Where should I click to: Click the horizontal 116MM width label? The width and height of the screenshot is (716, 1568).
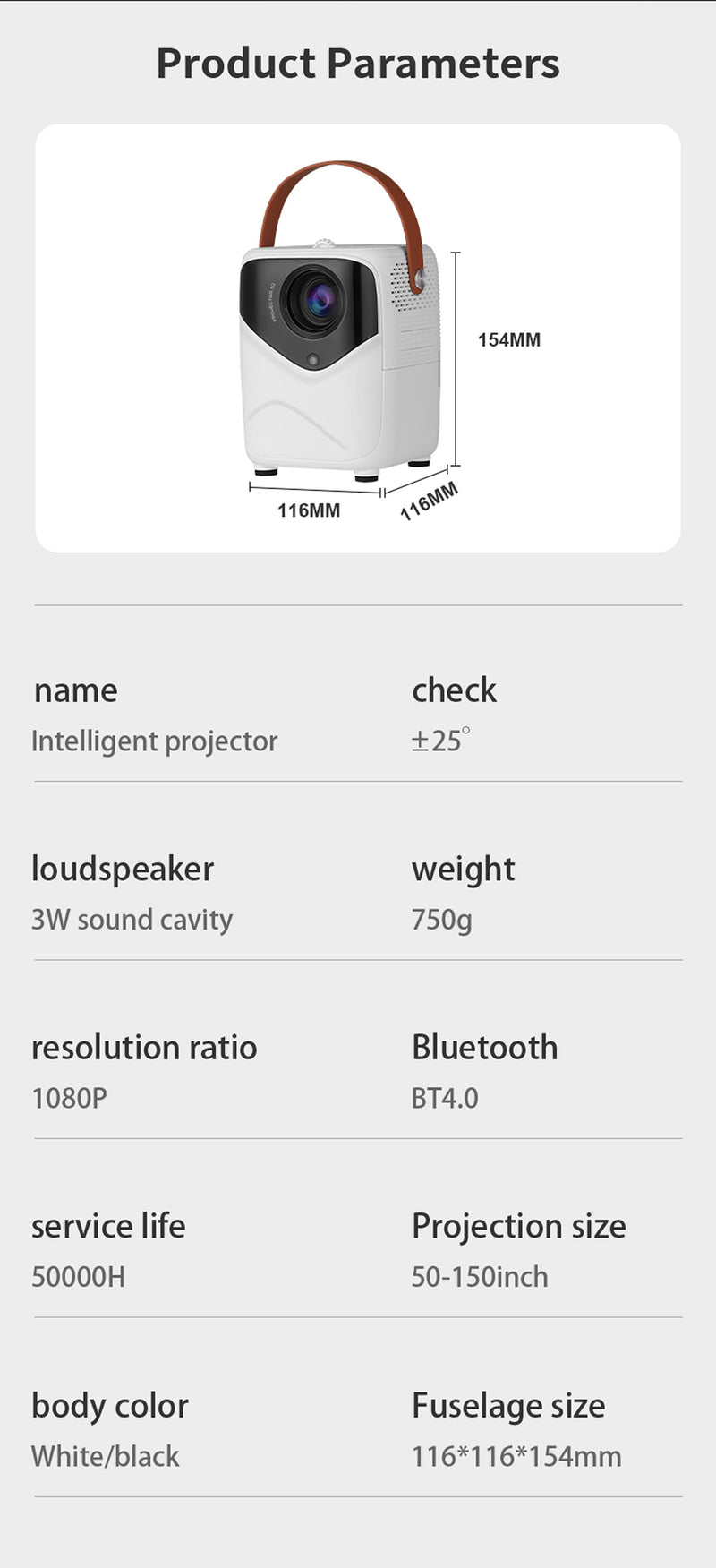(309, 510)
